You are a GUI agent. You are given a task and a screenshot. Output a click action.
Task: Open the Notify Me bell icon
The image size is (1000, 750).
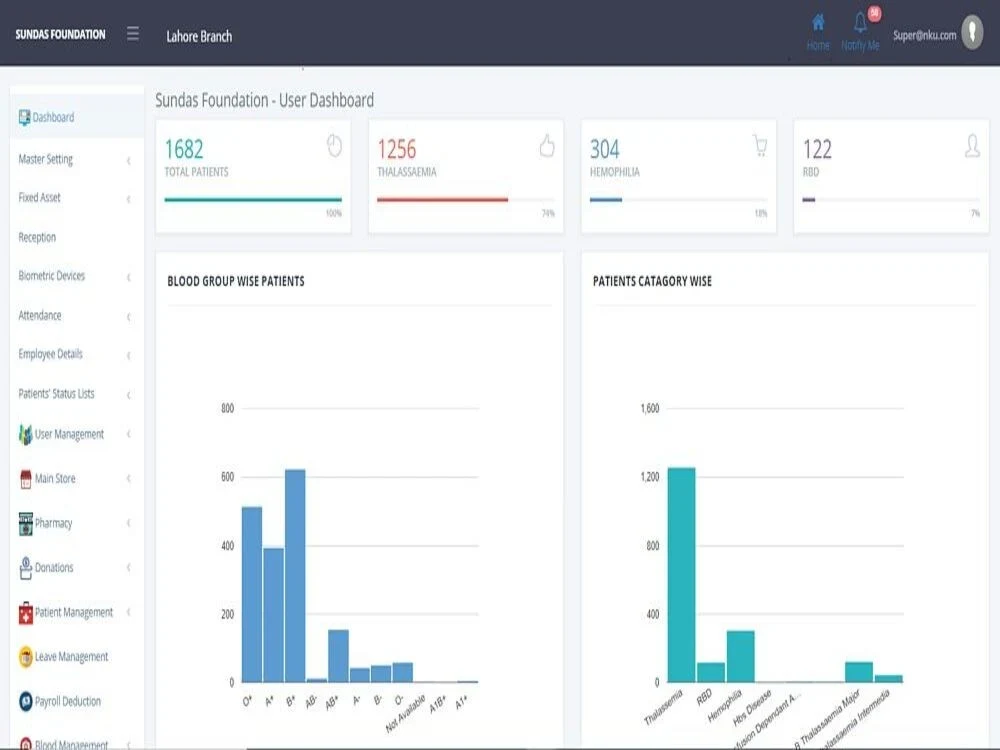[860, 23]
